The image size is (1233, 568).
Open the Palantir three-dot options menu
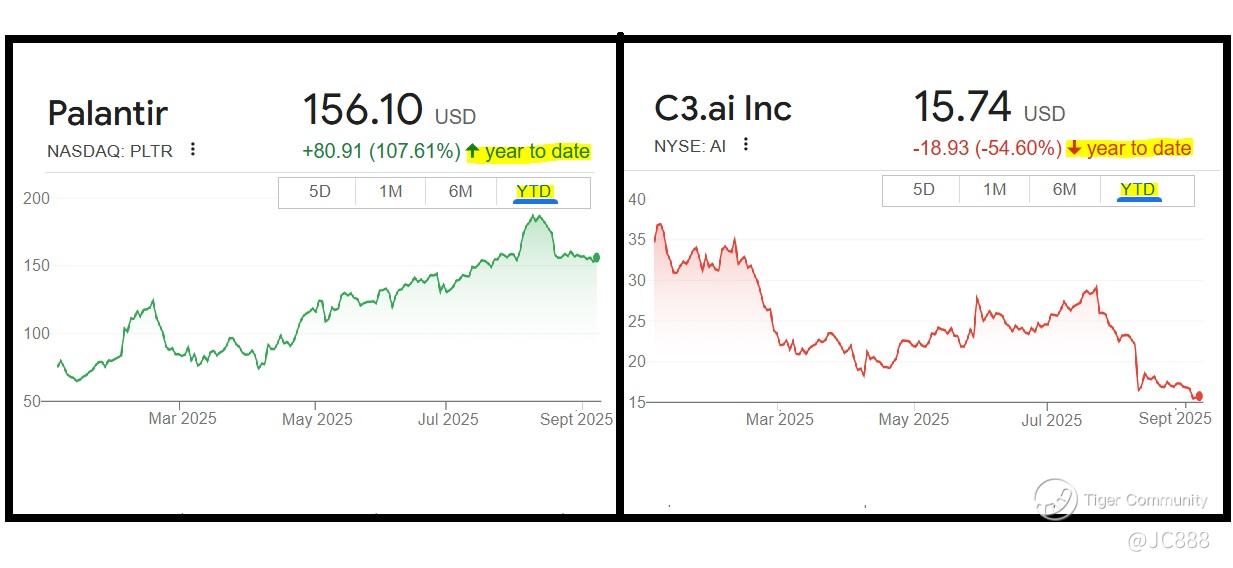click(193, 150)
